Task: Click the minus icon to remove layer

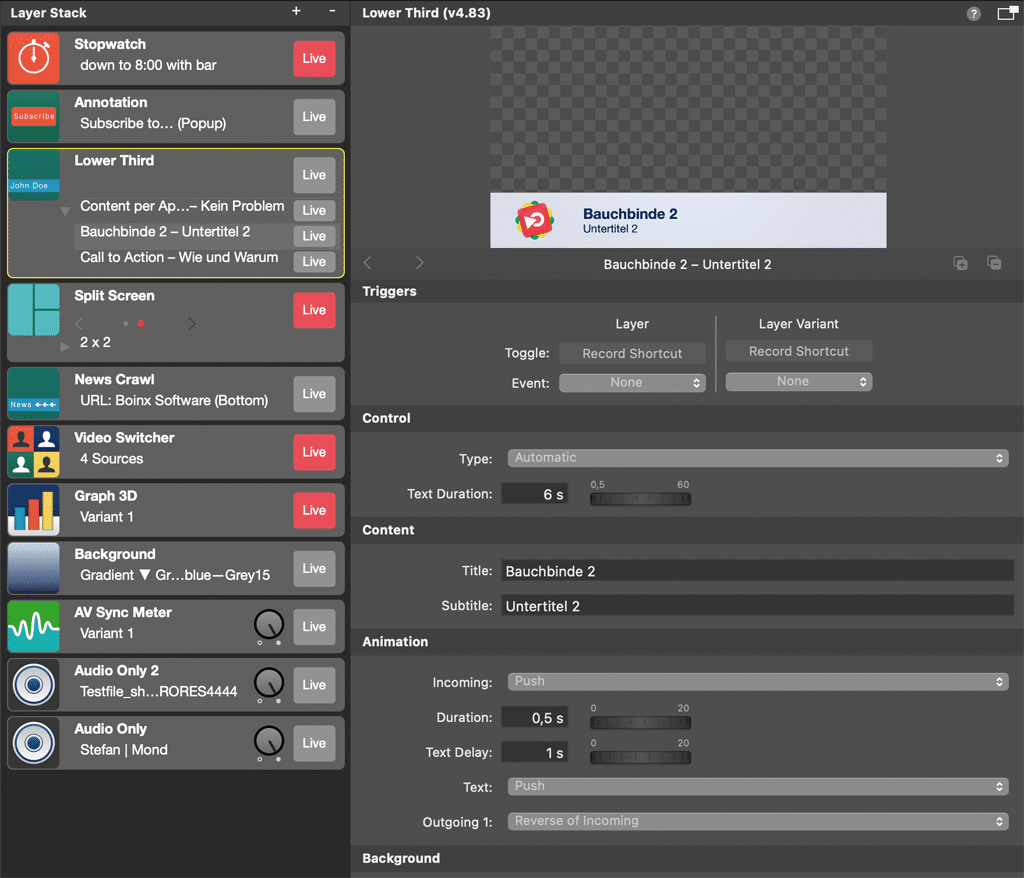Action: pyautogui.click(x=332, y=11)
